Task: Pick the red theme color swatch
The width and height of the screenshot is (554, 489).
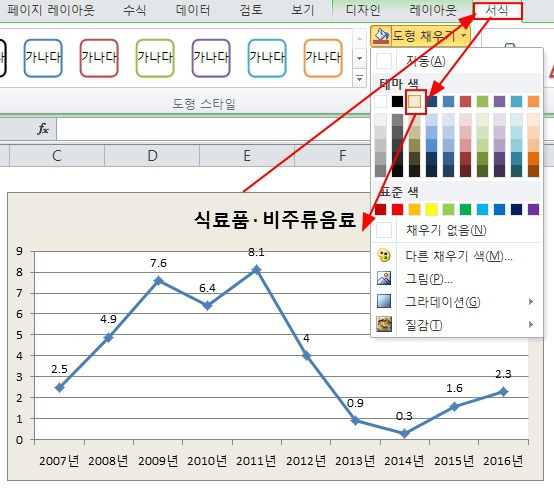Action: [x=466, y=101]
